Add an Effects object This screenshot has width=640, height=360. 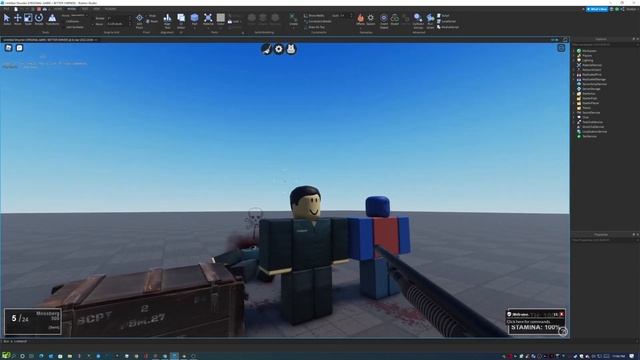tap(360, 20)
